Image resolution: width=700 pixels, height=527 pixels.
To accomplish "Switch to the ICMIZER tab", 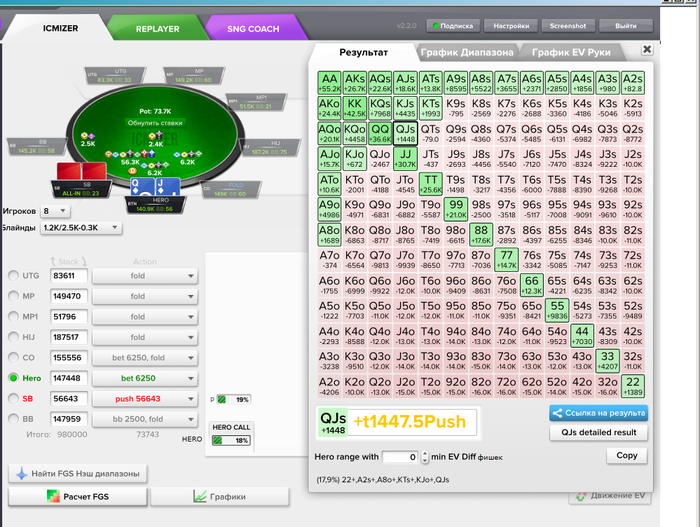I will click(60, 28).
